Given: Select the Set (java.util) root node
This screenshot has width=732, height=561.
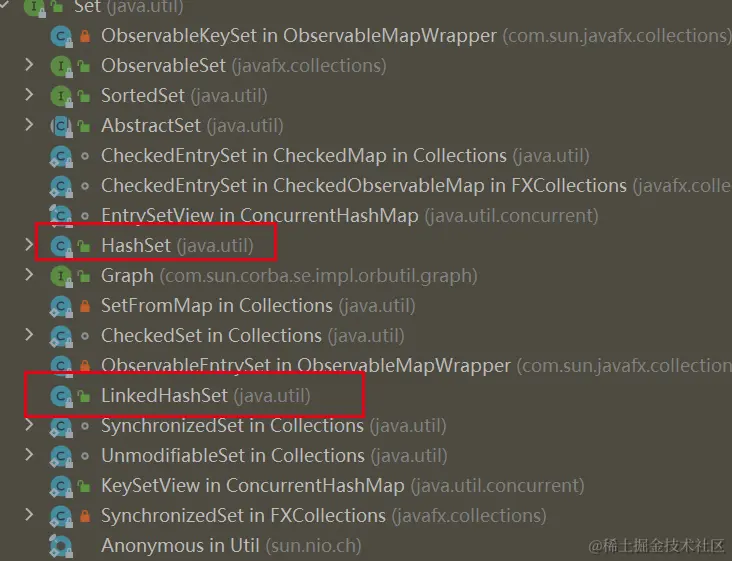Looking at the screenshot, I should coord(128,7).
